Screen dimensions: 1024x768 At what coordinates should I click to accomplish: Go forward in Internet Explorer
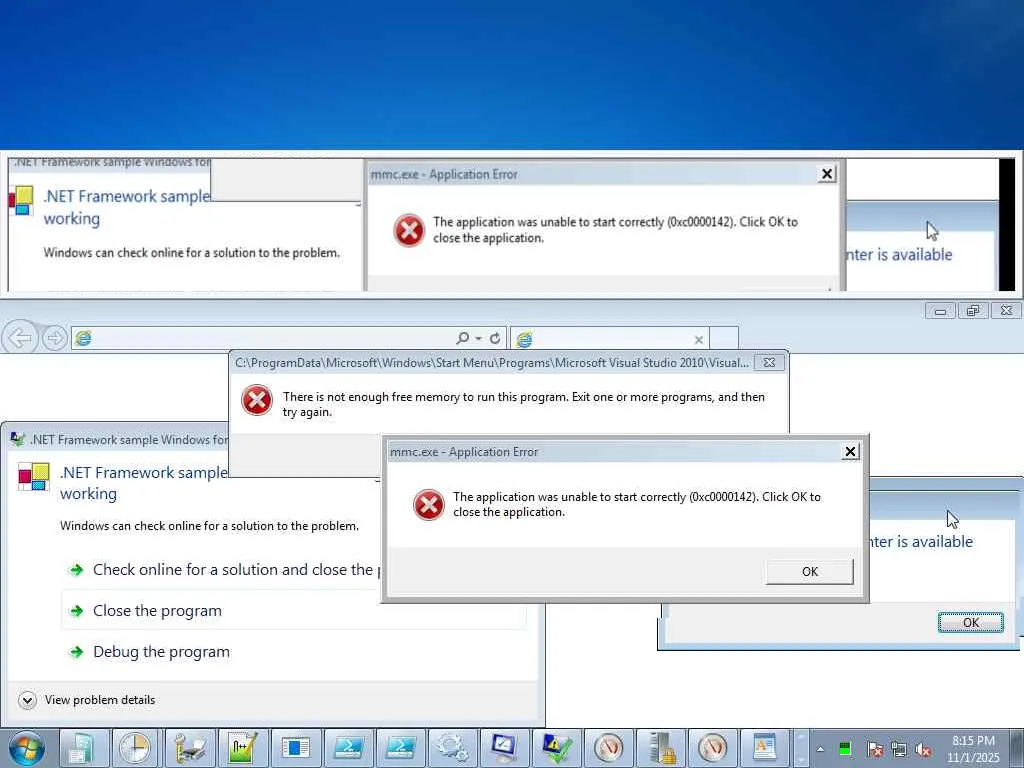55,338
